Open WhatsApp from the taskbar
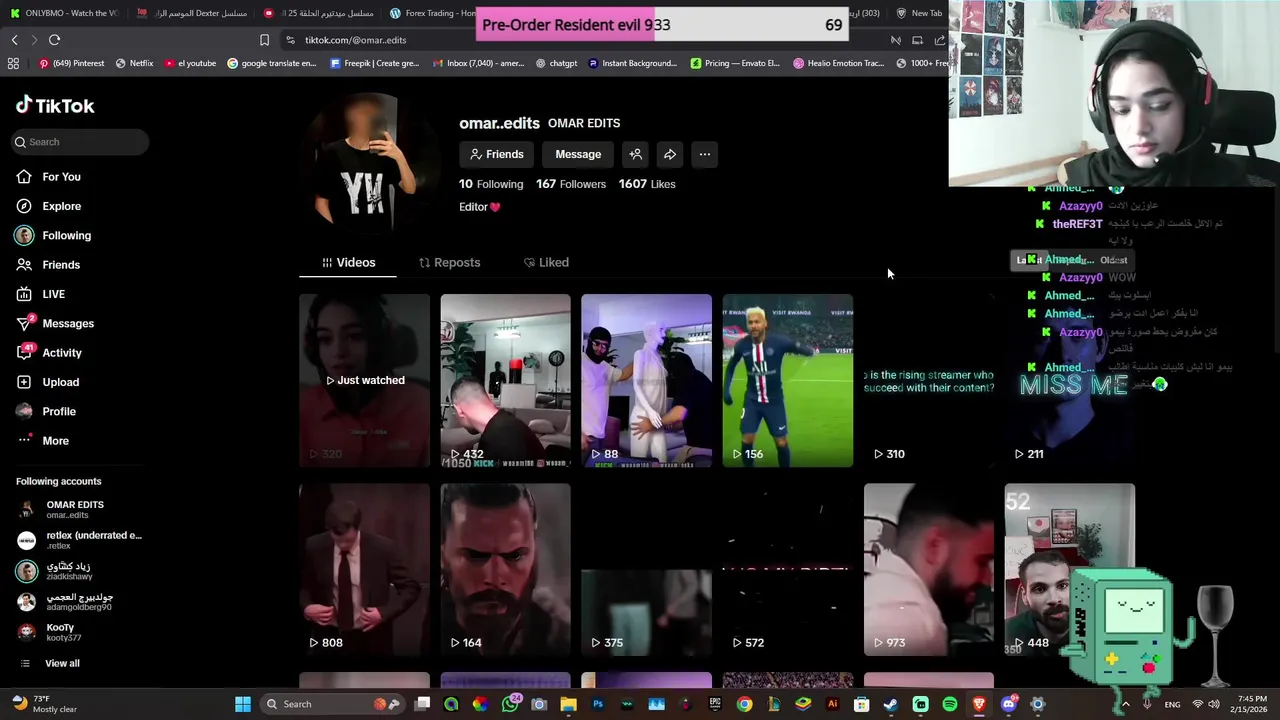The height and width of the screenshot is (720, 1280). pos(511,704)
